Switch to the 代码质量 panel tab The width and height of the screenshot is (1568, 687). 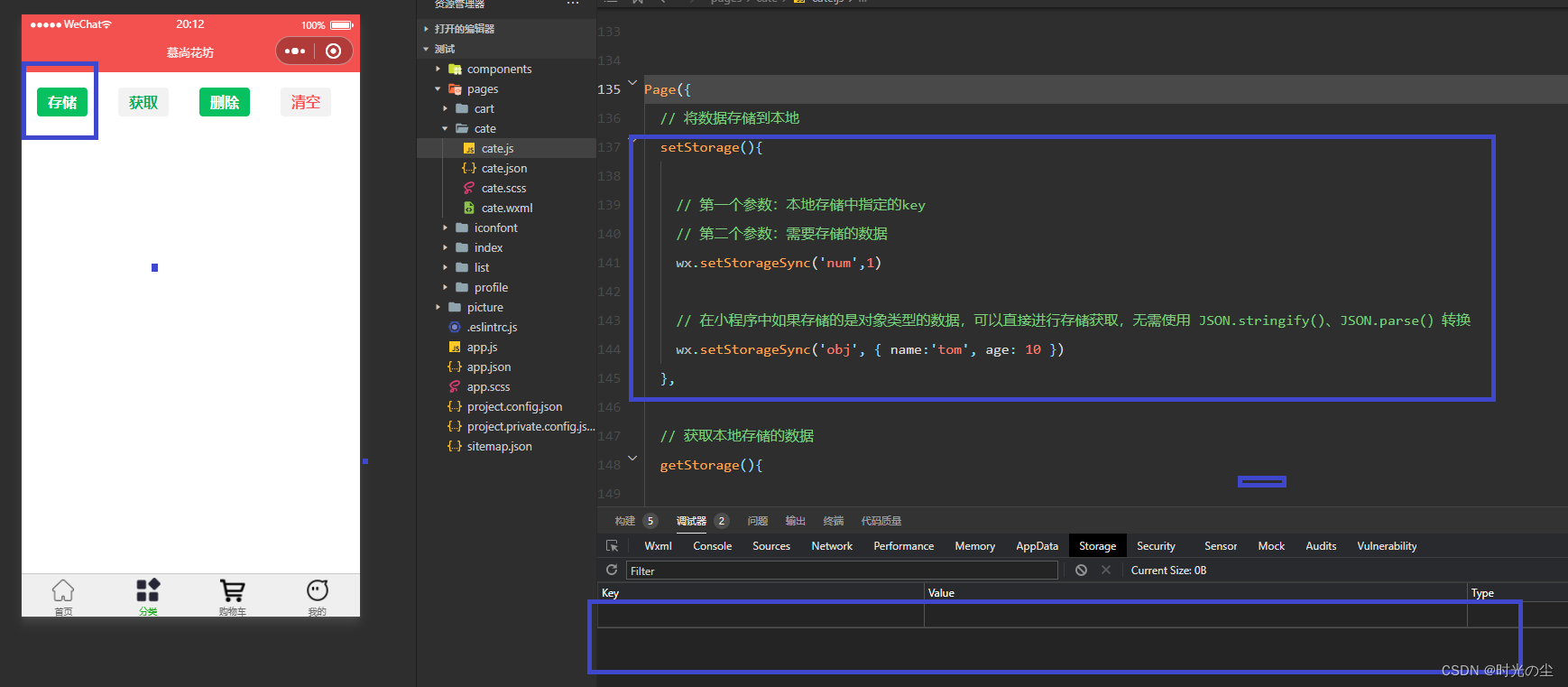tap(881, 521)
